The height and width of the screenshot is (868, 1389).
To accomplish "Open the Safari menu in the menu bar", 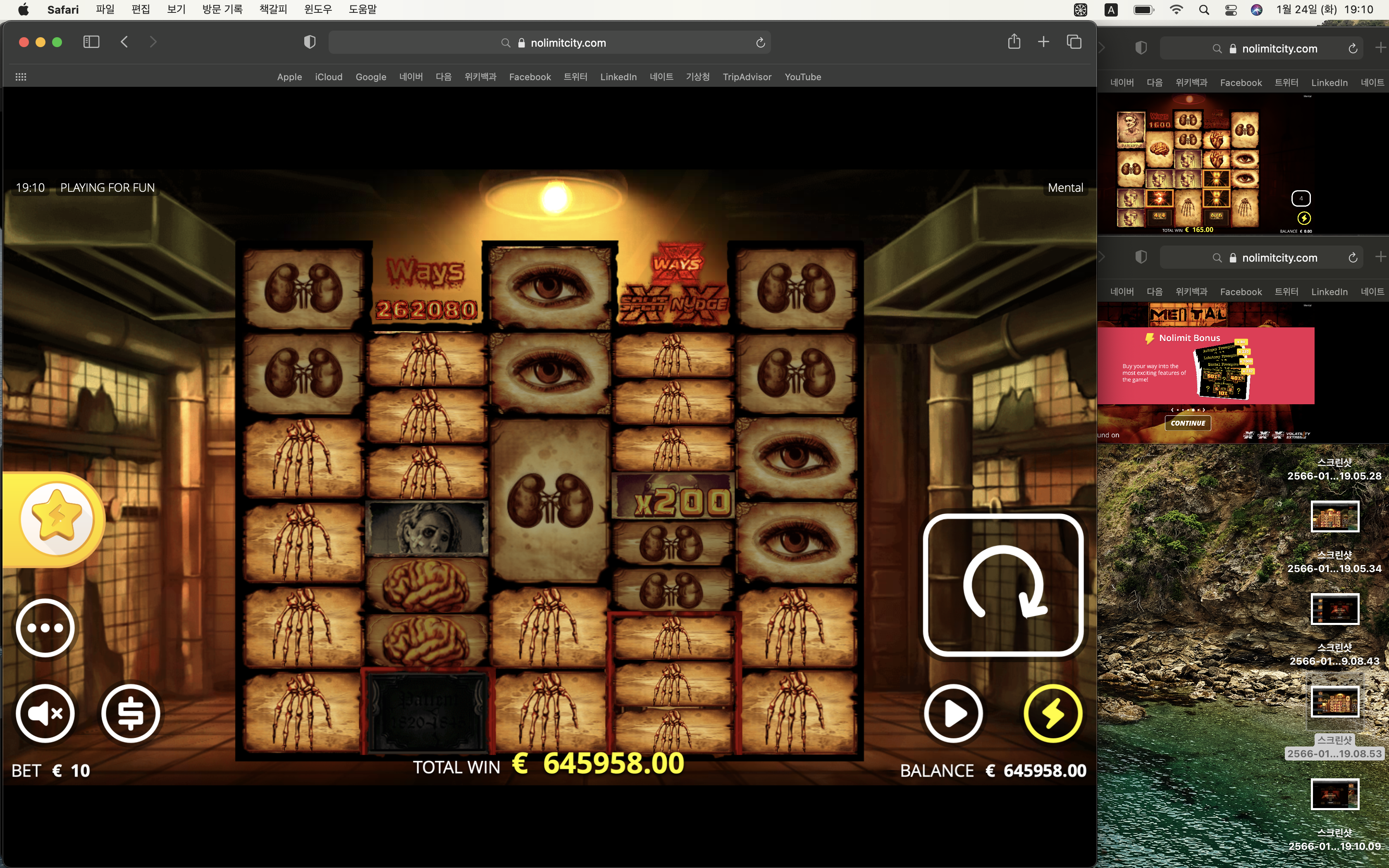I will point(63,9).
